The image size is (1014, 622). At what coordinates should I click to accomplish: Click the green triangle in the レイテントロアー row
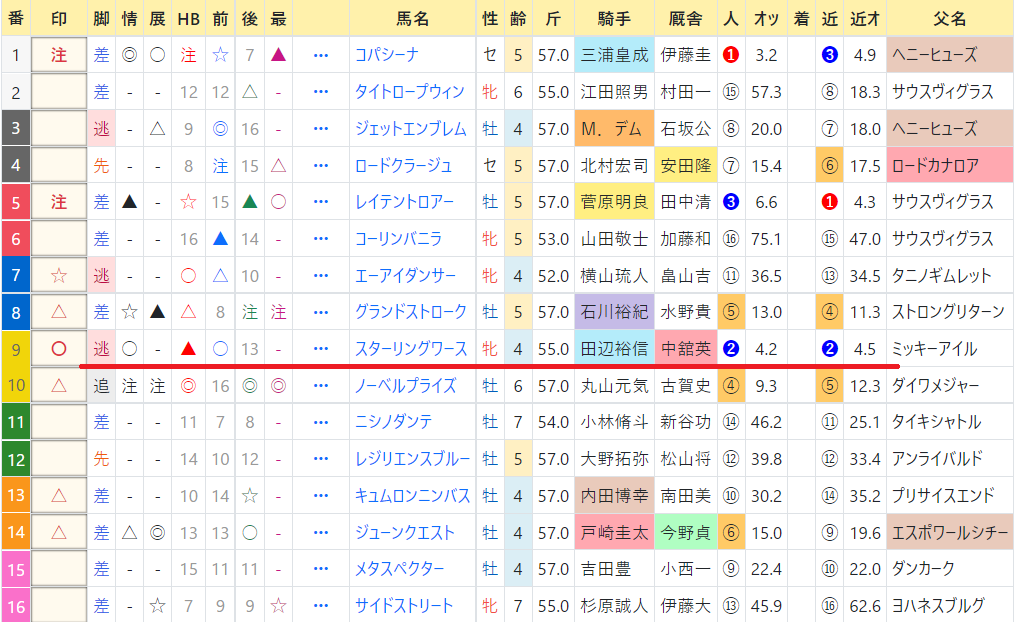pyautogui.click(x=250, y=202)
